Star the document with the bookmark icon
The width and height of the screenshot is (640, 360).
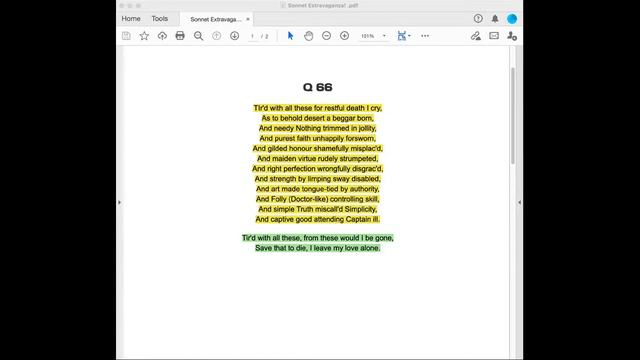pos(144,36)
